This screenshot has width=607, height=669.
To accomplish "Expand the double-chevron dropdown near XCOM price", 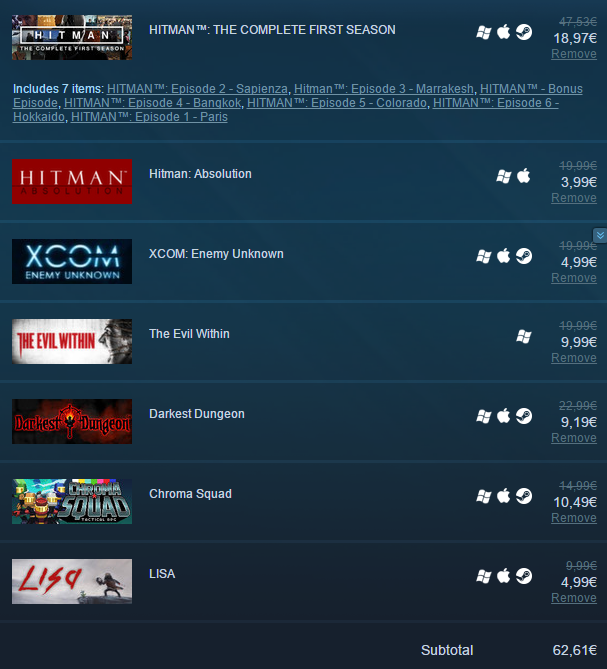I will click(x=600, y=235).
